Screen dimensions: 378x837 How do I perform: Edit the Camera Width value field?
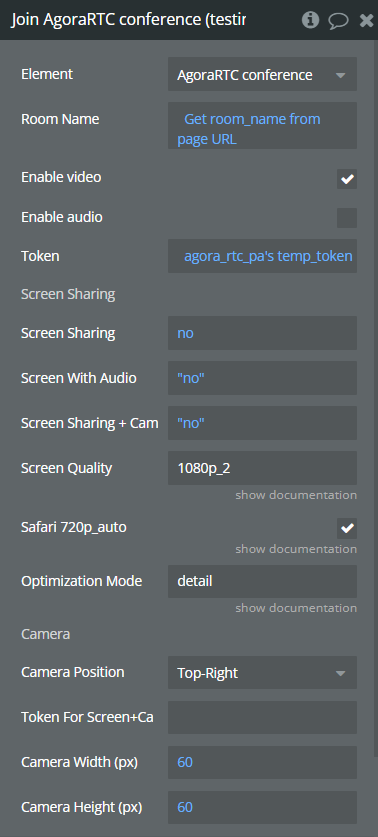[262, 762]
